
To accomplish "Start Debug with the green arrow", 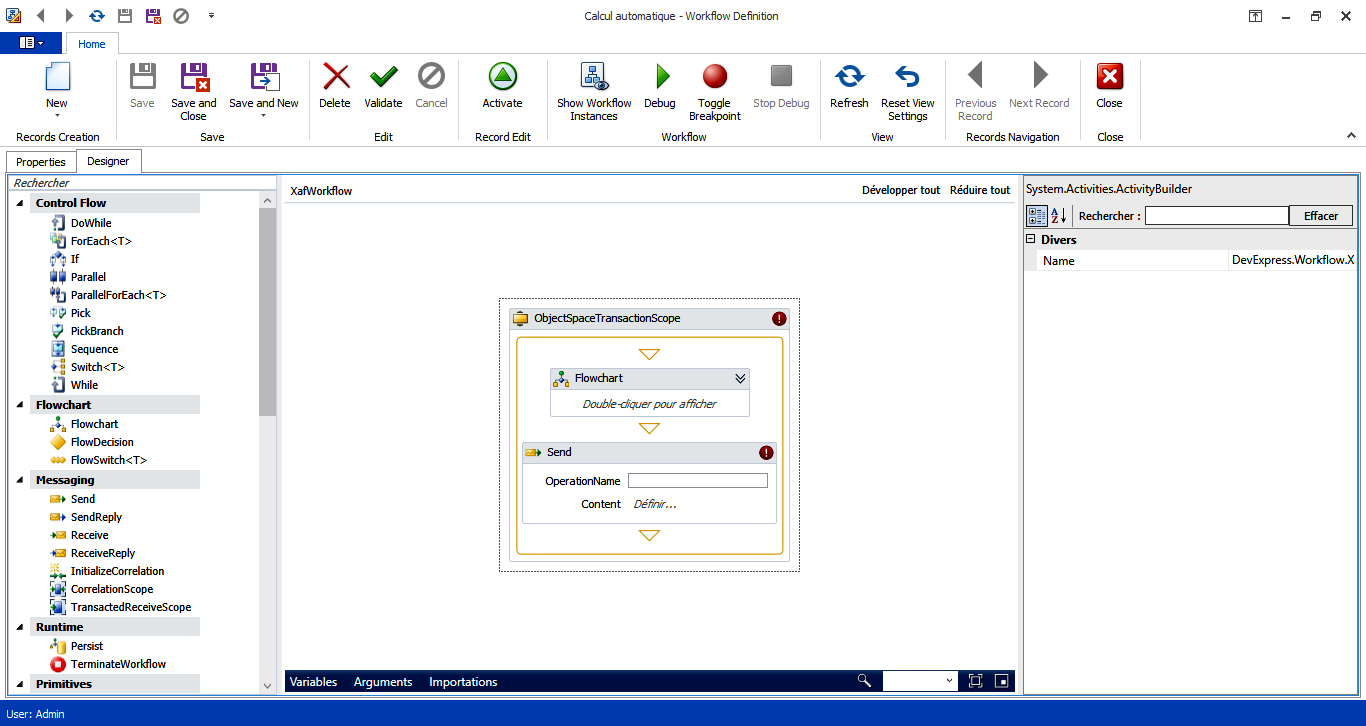I will click(660, 86).
